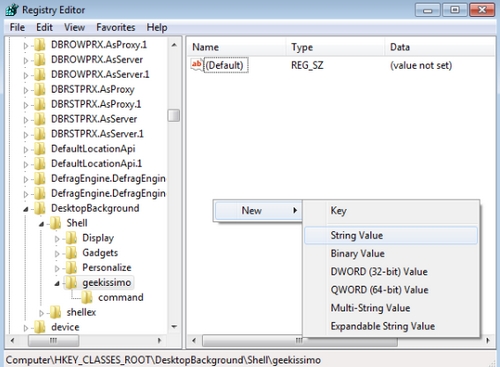Click the Registry Editor title bar icon
This screenshot has height=367, width=500.
coord(12,10)
